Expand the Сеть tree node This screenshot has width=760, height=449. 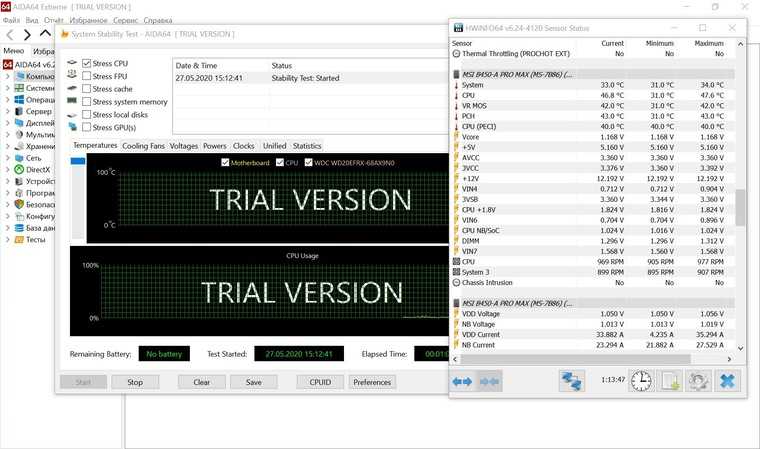coord(7,158)
